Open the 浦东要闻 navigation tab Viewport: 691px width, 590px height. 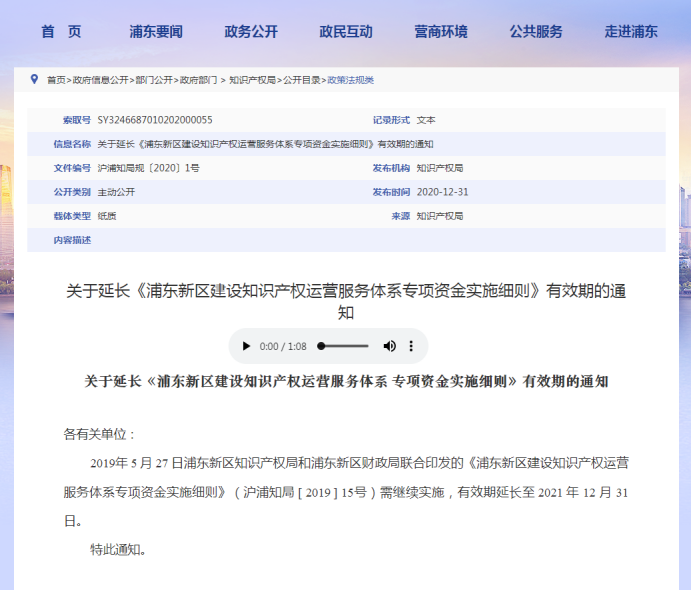click(x=156, y=31)
